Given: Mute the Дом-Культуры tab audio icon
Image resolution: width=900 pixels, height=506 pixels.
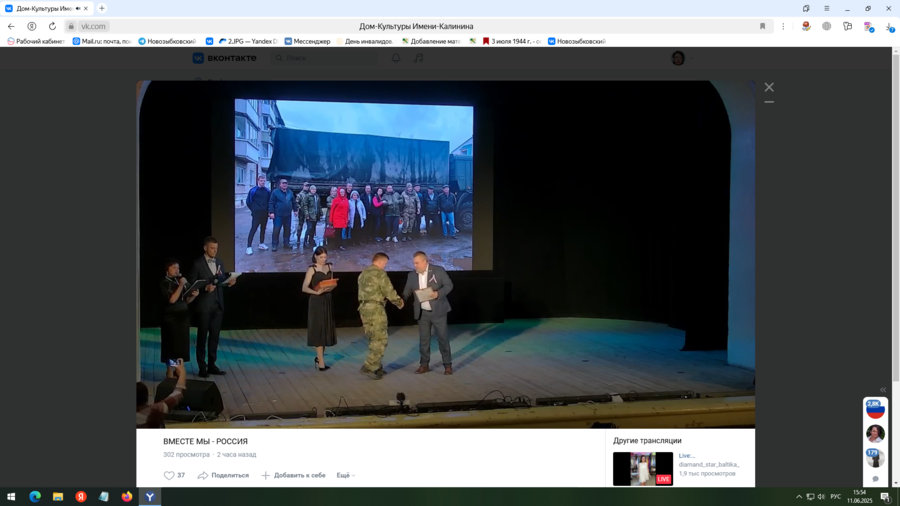Looking at the screenshot, I should point(77,8).
